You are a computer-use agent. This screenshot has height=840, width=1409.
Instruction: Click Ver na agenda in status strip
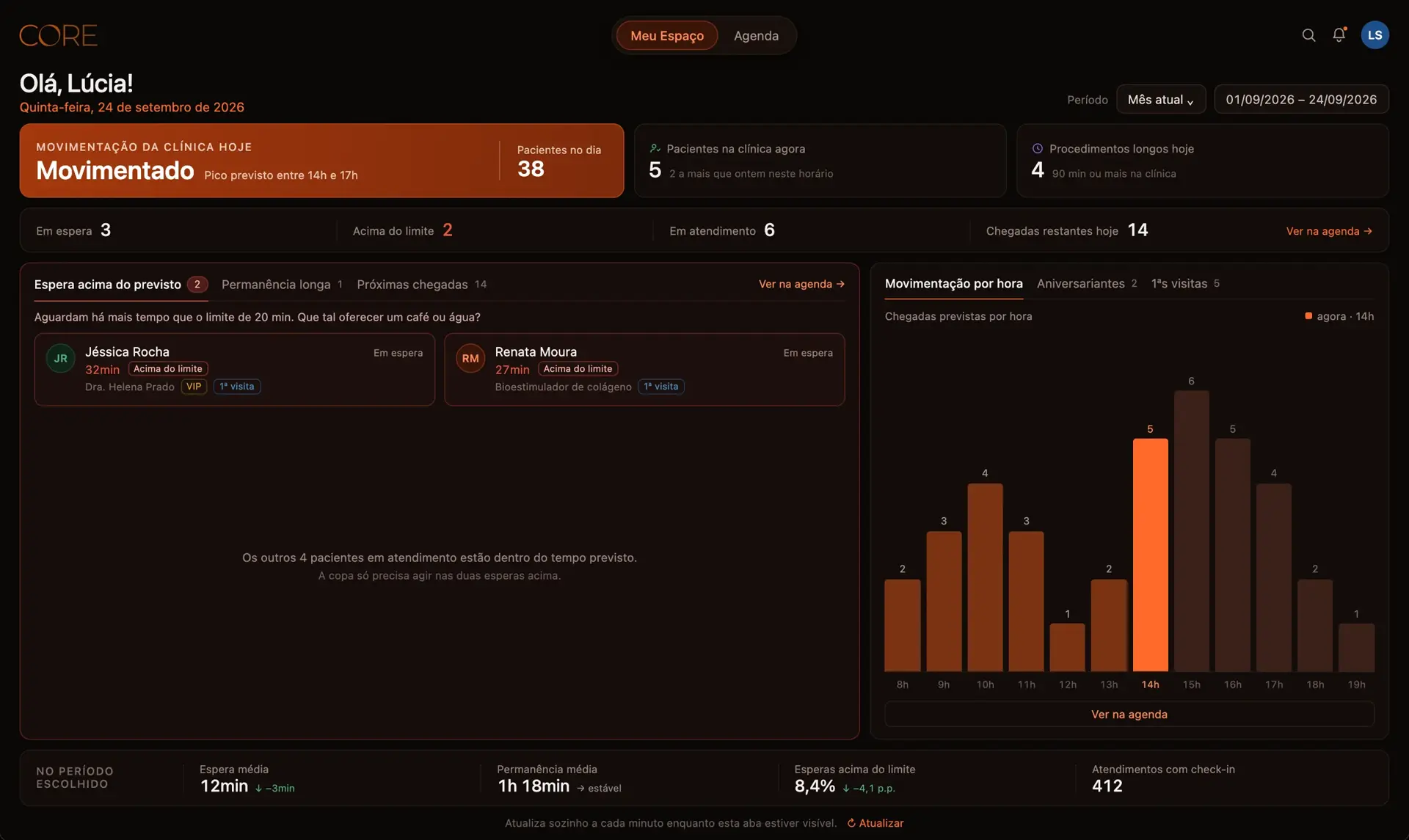[x=1329, y=231]
